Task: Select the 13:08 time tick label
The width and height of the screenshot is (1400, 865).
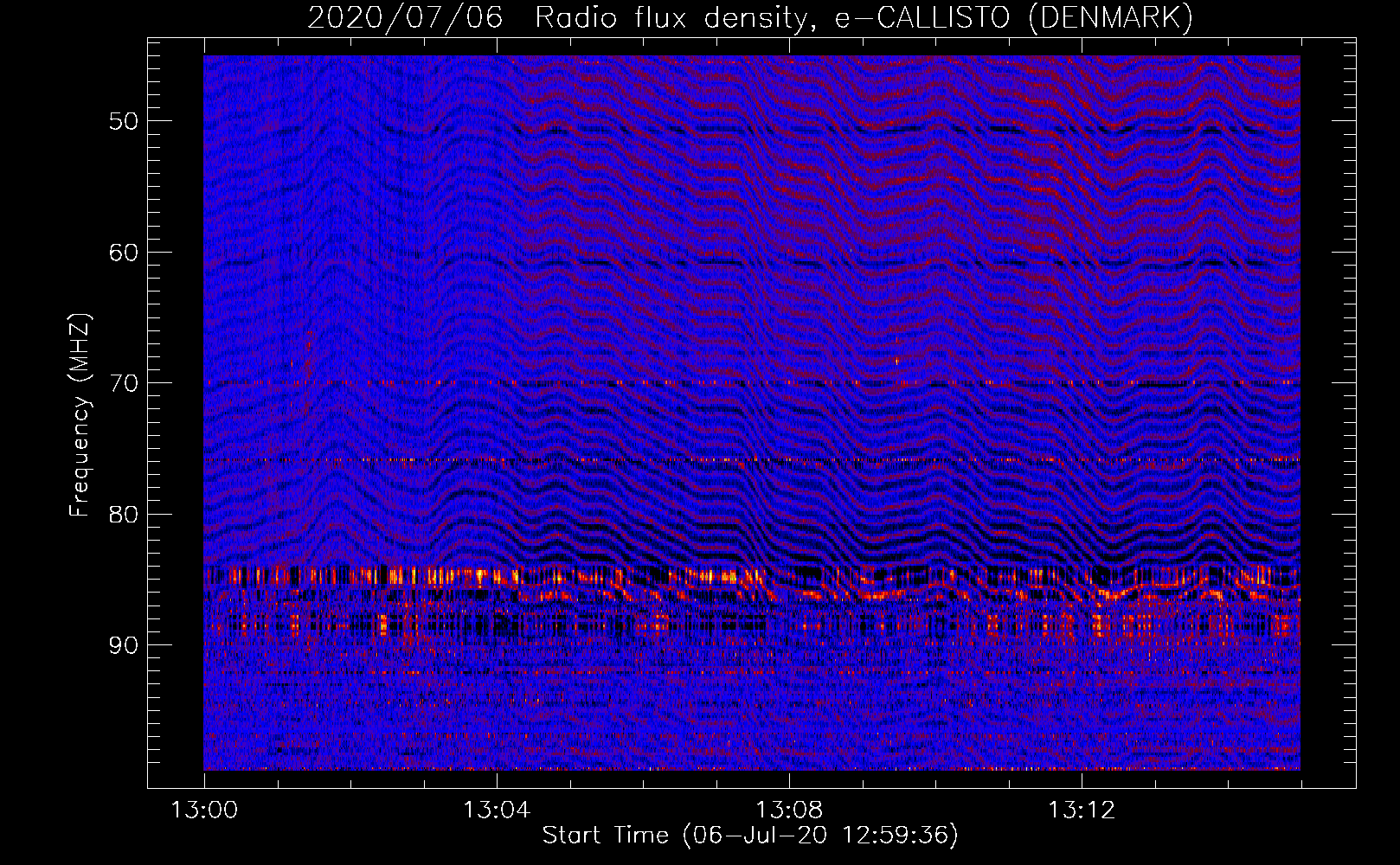Action: [789, 811]
